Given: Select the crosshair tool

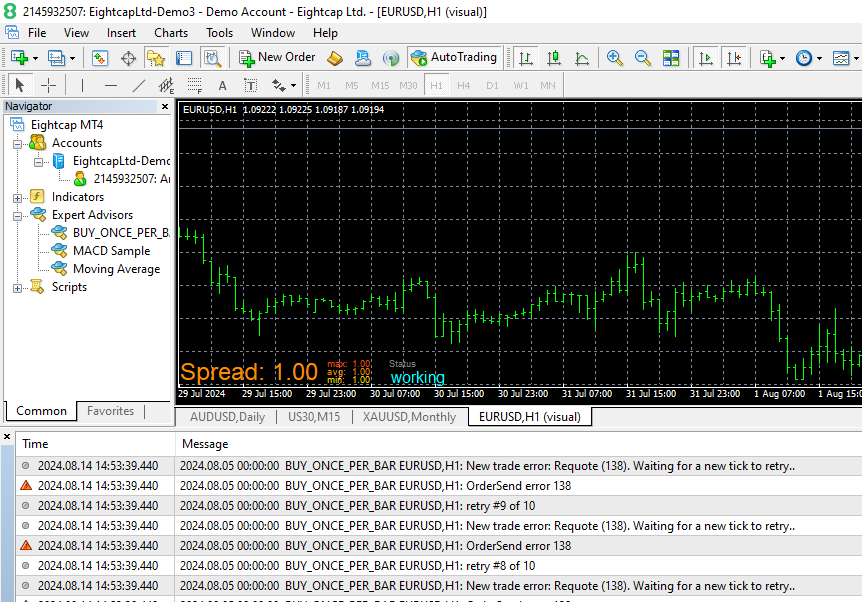Looking at the screenshot, I should click(x=48, y=85).
